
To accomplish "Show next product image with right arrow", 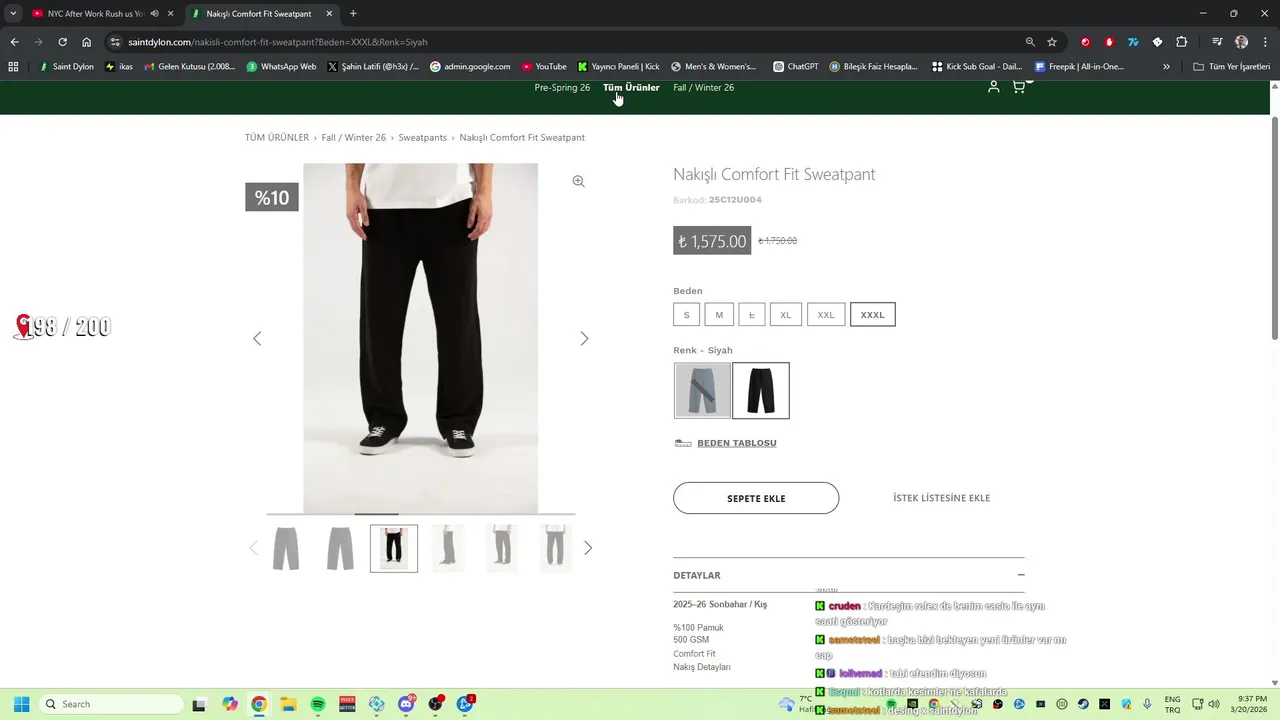I will pyautogui.click(x=584, y=339).
